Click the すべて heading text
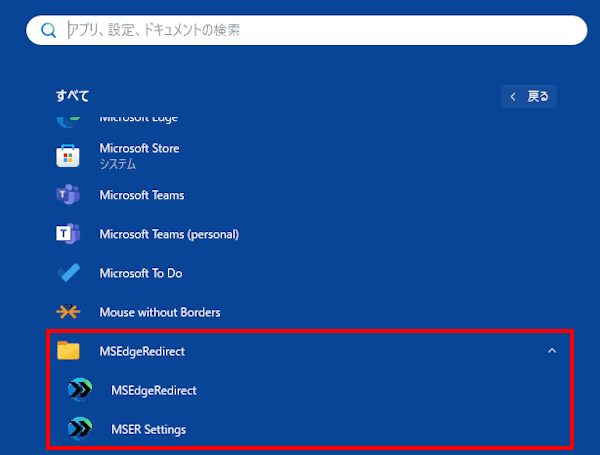The image size is (600, 455). (x=72, y=96)
